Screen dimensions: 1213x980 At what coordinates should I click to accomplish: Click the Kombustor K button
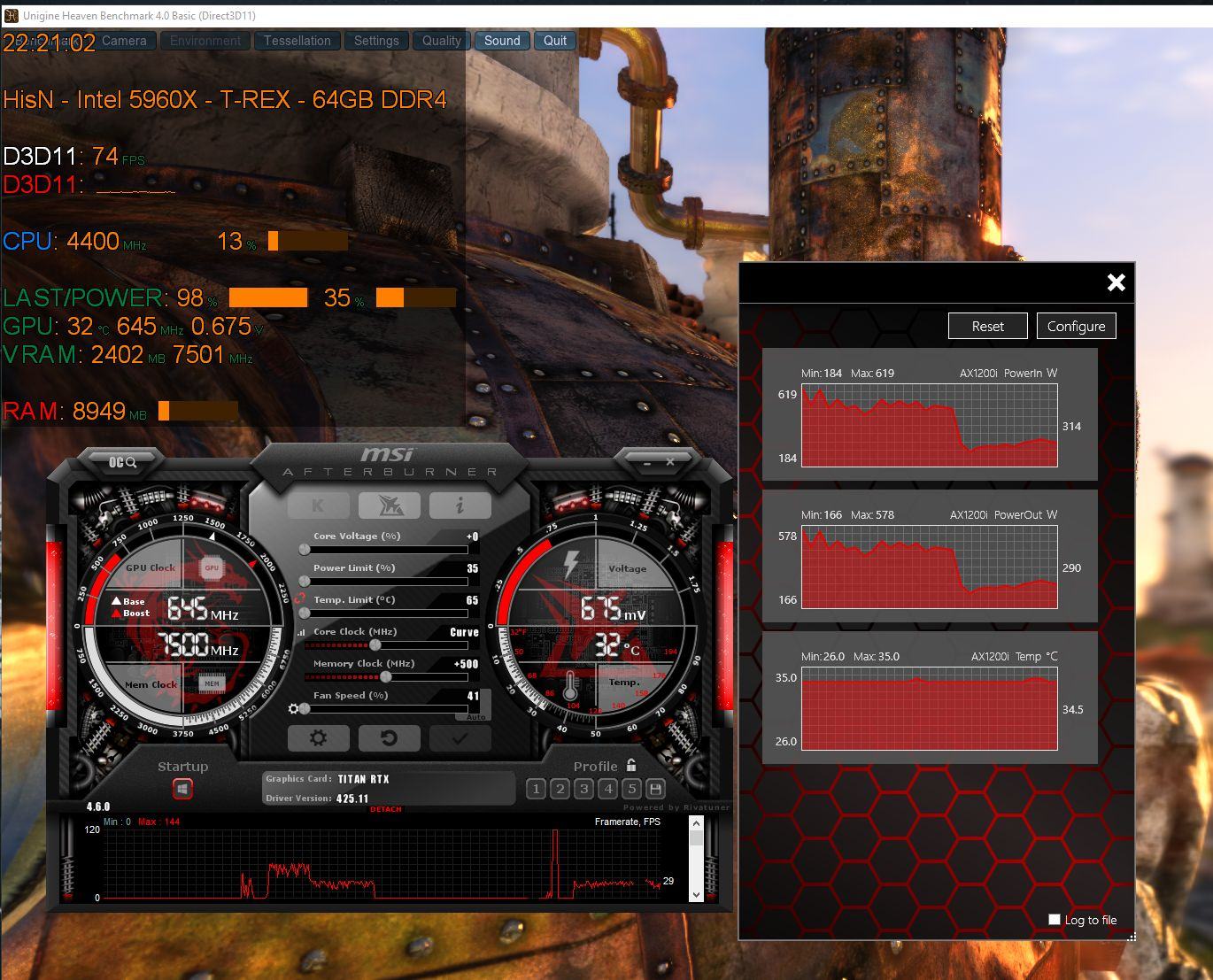coord(318,505)
